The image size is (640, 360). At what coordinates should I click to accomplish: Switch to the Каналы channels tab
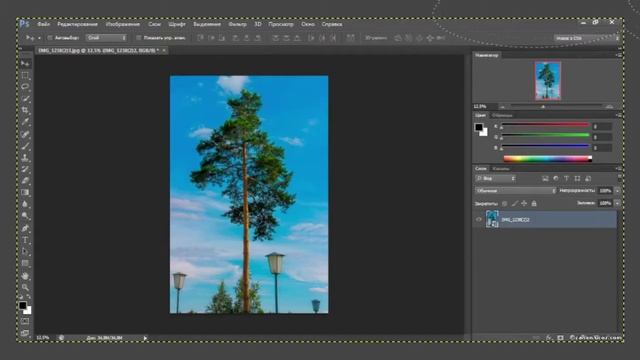click(501, 168)
